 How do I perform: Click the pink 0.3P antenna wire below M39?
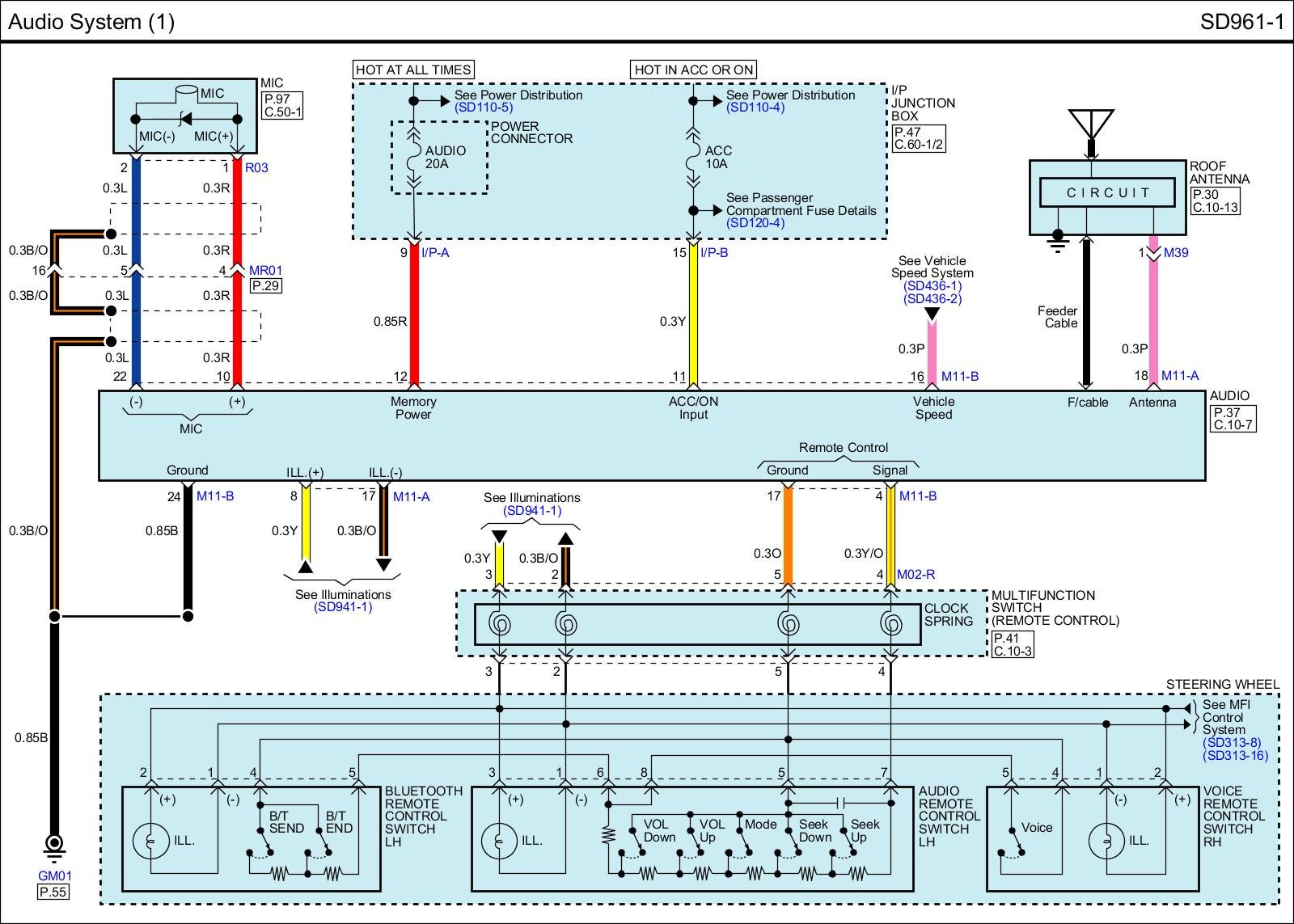pyautogui.click(x=1153, y=323)
